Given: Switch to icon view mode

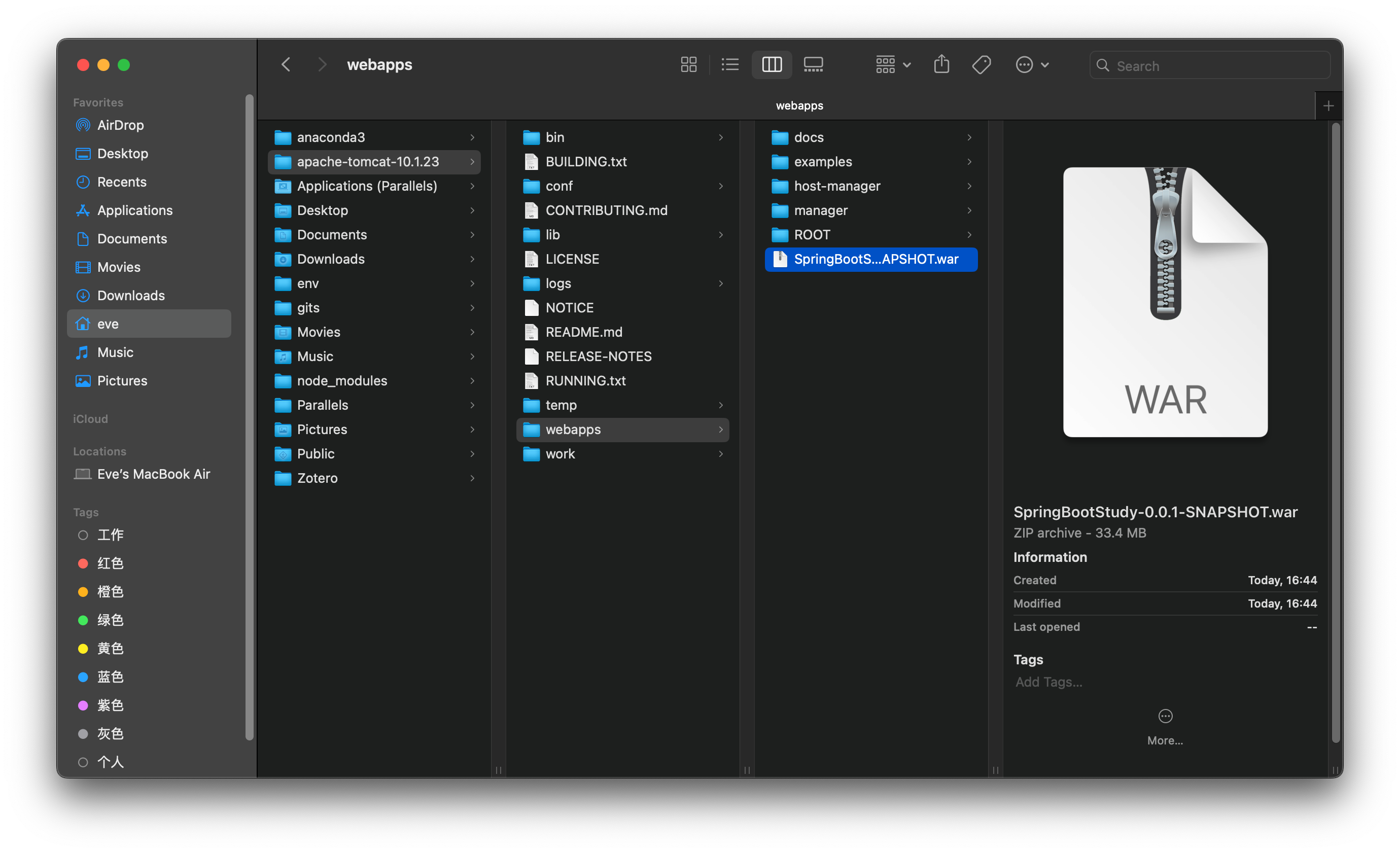Looking at the screenshot, I should pos(688,65).
